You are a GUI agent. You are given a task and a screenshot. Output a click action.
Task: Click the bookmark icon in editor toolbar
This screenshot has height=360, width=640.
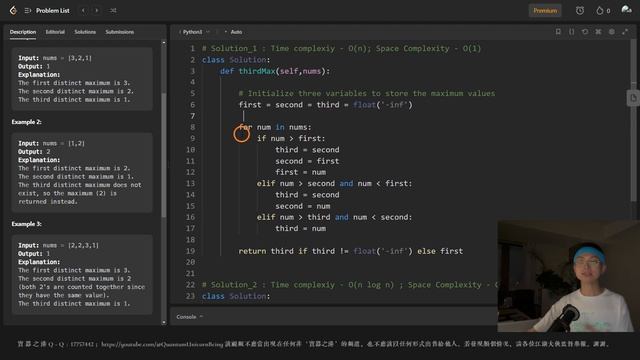click(x=558, y=31)
